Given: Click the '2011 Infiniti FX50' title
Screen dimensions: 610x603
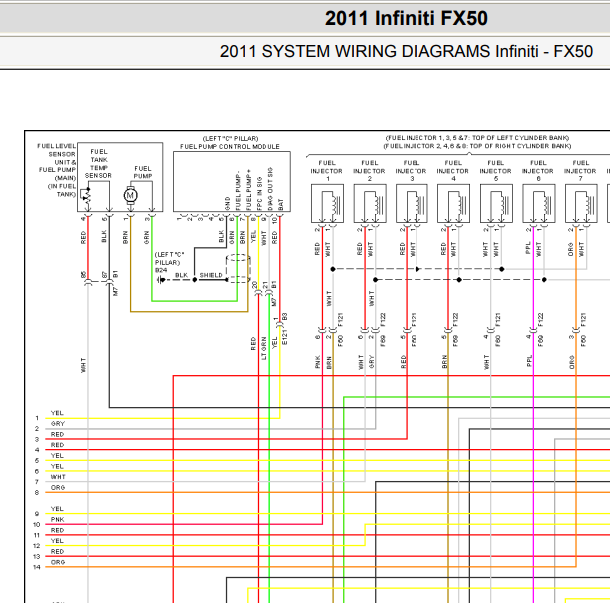Looking at the screenshot, I should click(x=406, y=18).
